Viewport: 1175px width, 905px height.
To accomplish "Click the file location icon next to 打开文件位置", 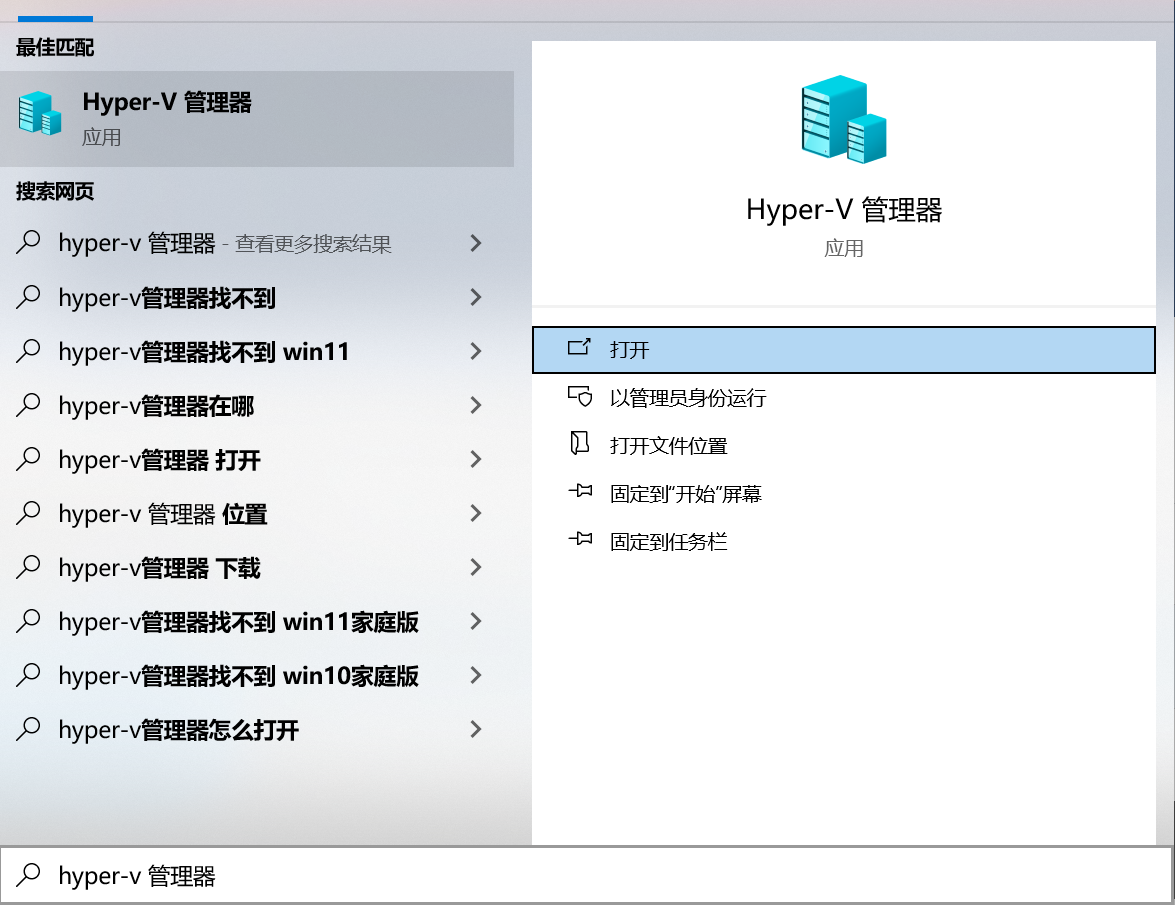I will coord(579,443).
